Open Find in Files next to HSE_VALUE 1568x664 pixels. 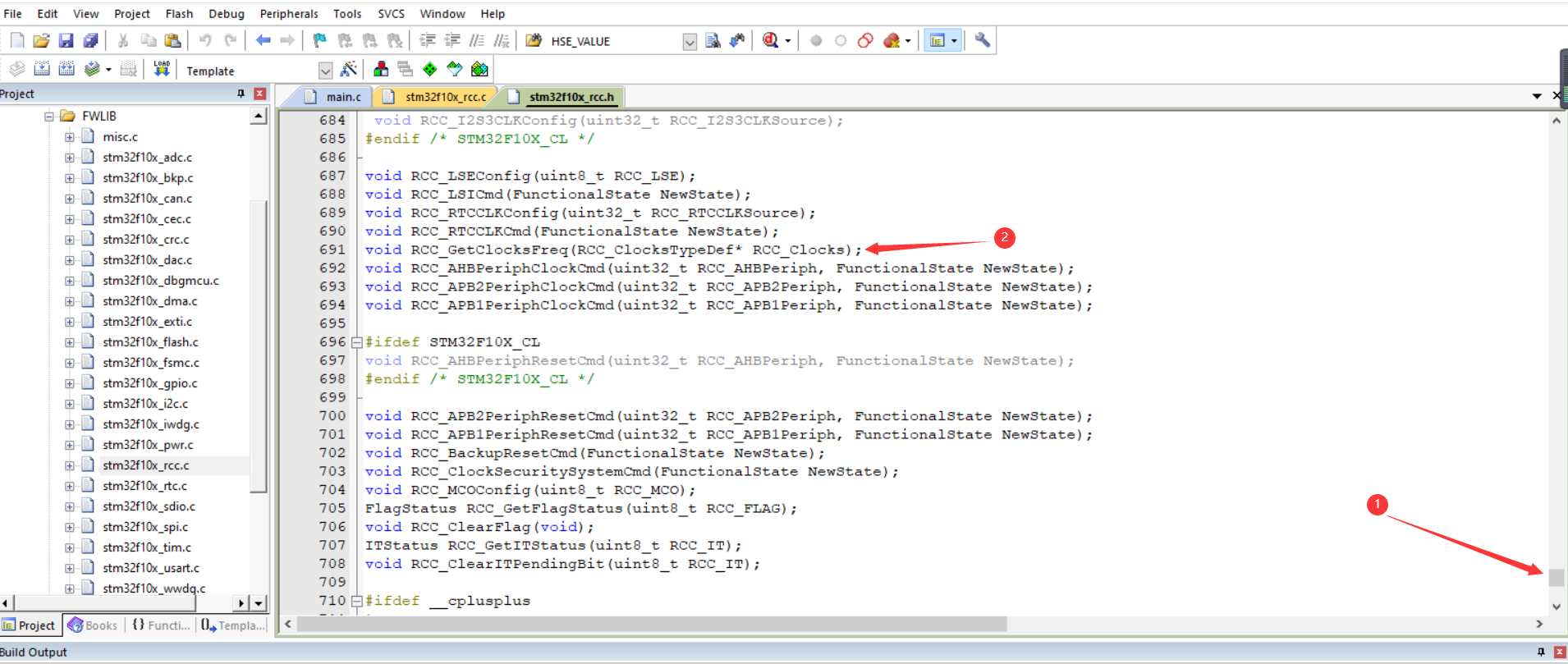coord(534,40)
